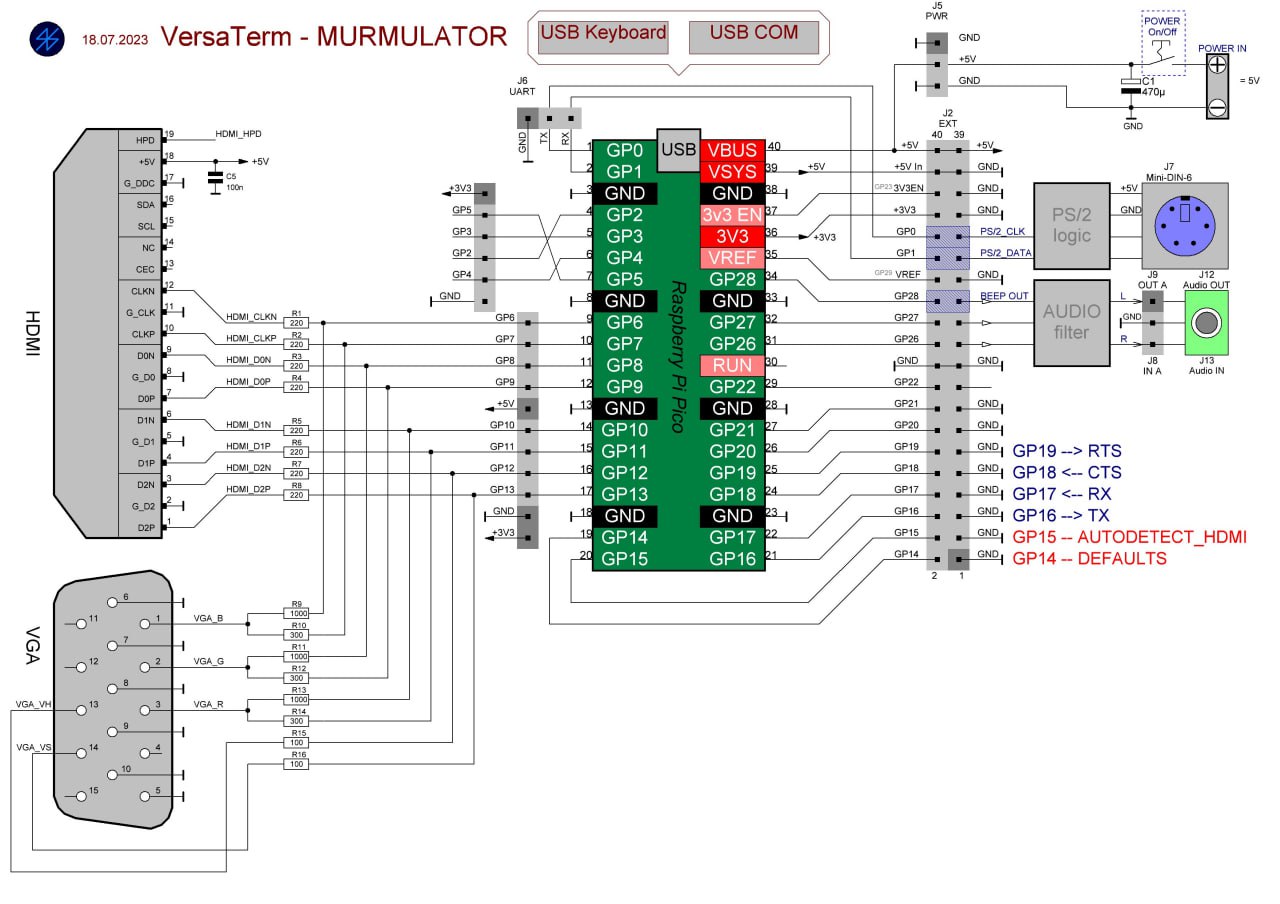The height and width of the screenshot is (904, 1280).
Task: Click the purple Mini-DIN-6 connector symbol
Action: point(1186,224)
